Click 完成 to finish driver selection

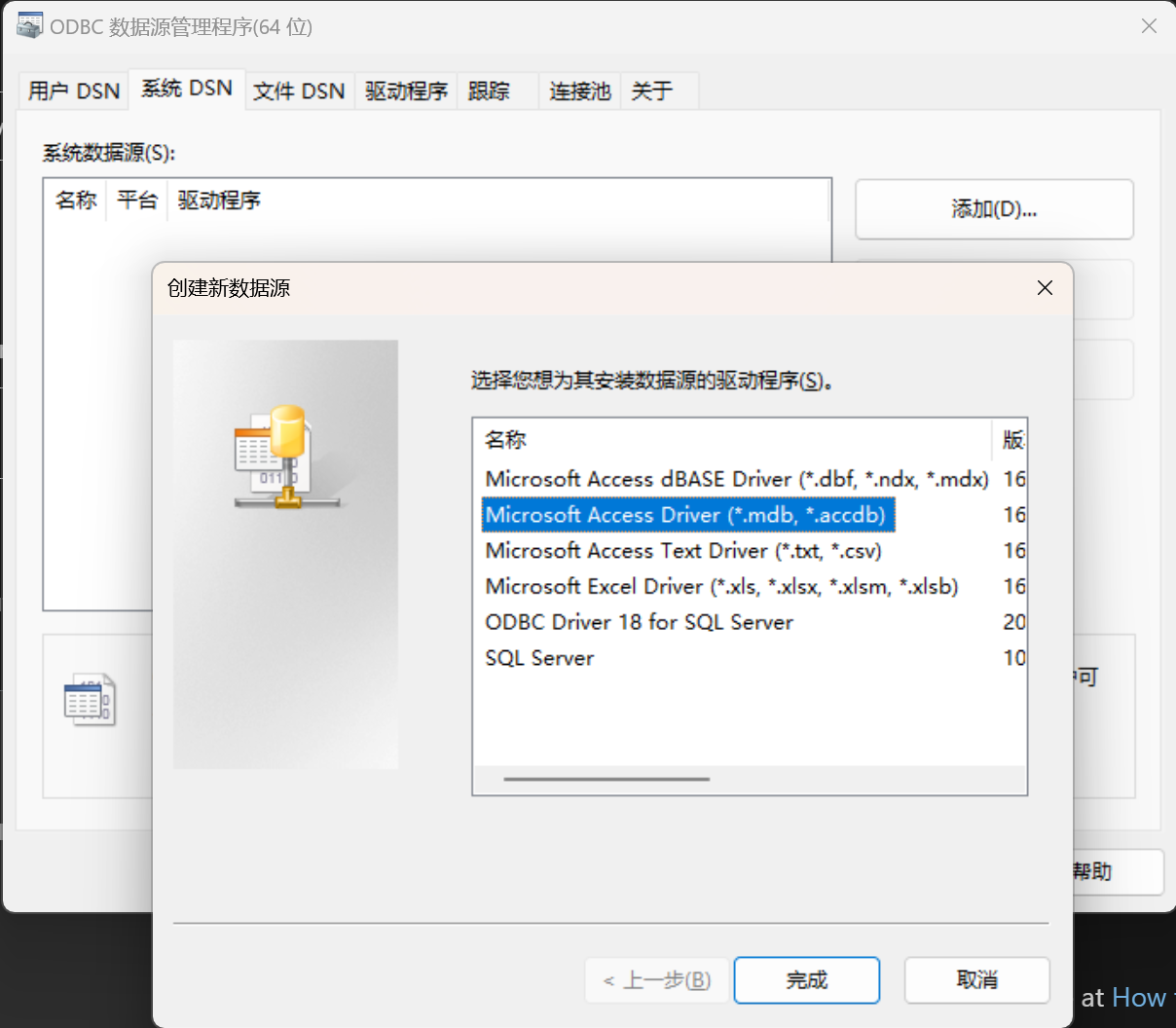807,979
